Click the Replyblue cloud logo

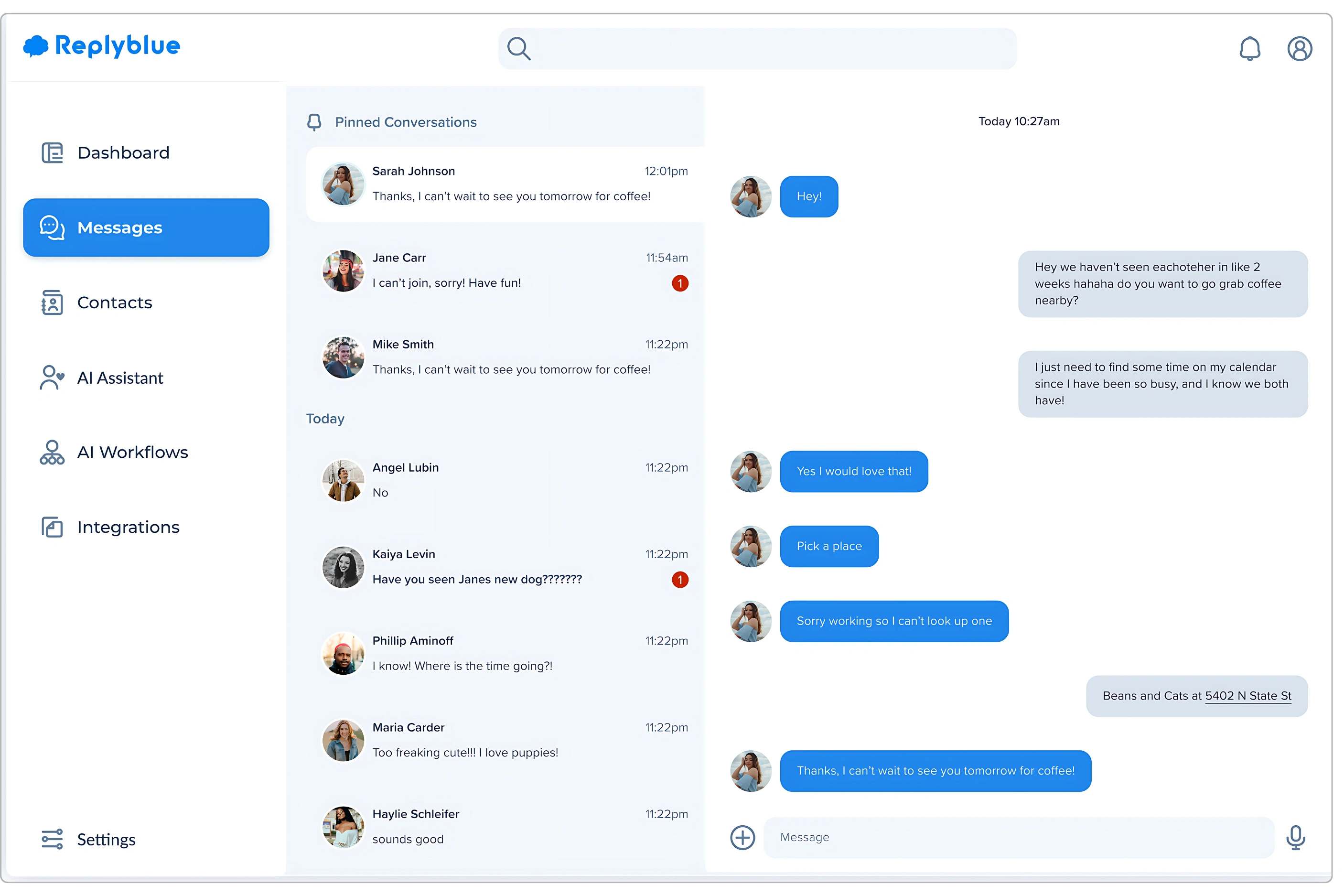coord(35,46)
